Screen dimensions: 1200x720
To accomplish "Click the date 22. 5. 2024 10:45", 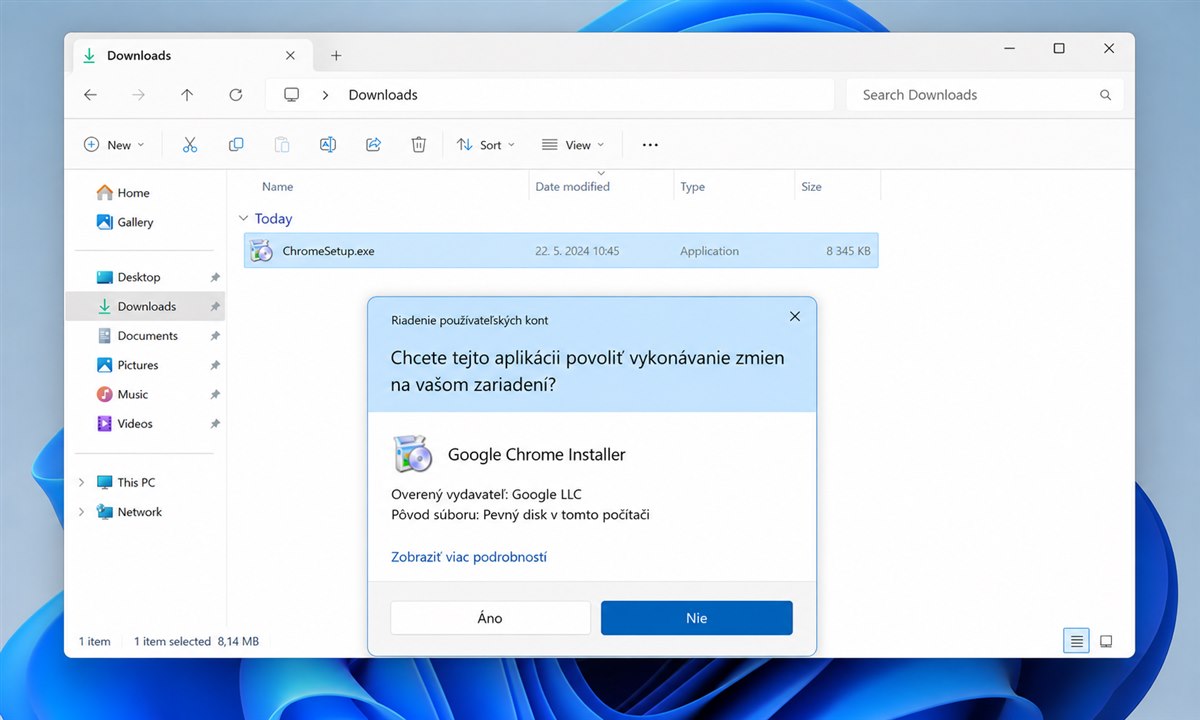I will (577, 251).
